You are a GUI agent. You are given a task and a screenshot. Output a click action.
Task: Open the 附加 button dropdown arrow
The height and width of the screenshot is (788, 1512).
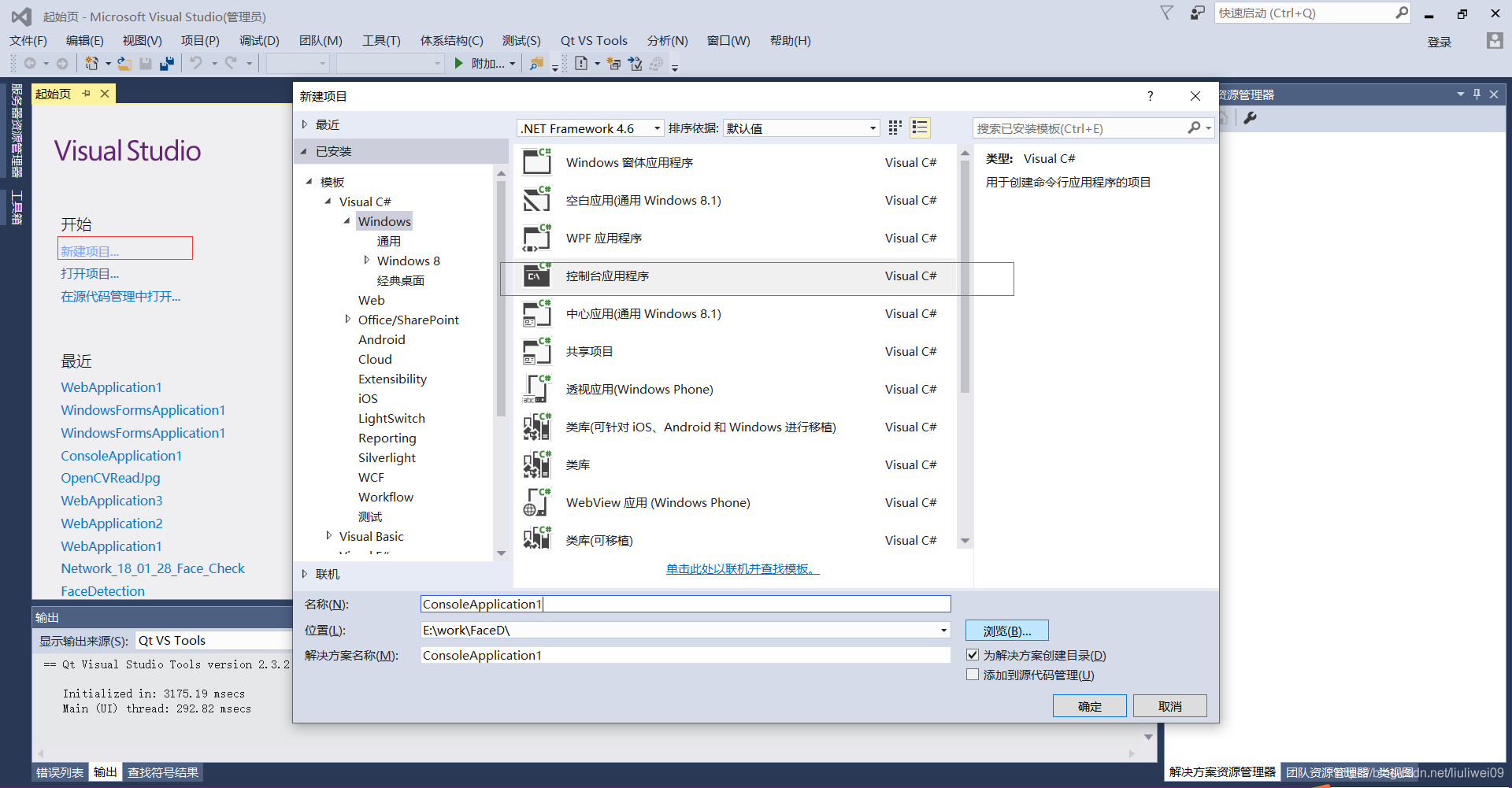tap(513, 63)
